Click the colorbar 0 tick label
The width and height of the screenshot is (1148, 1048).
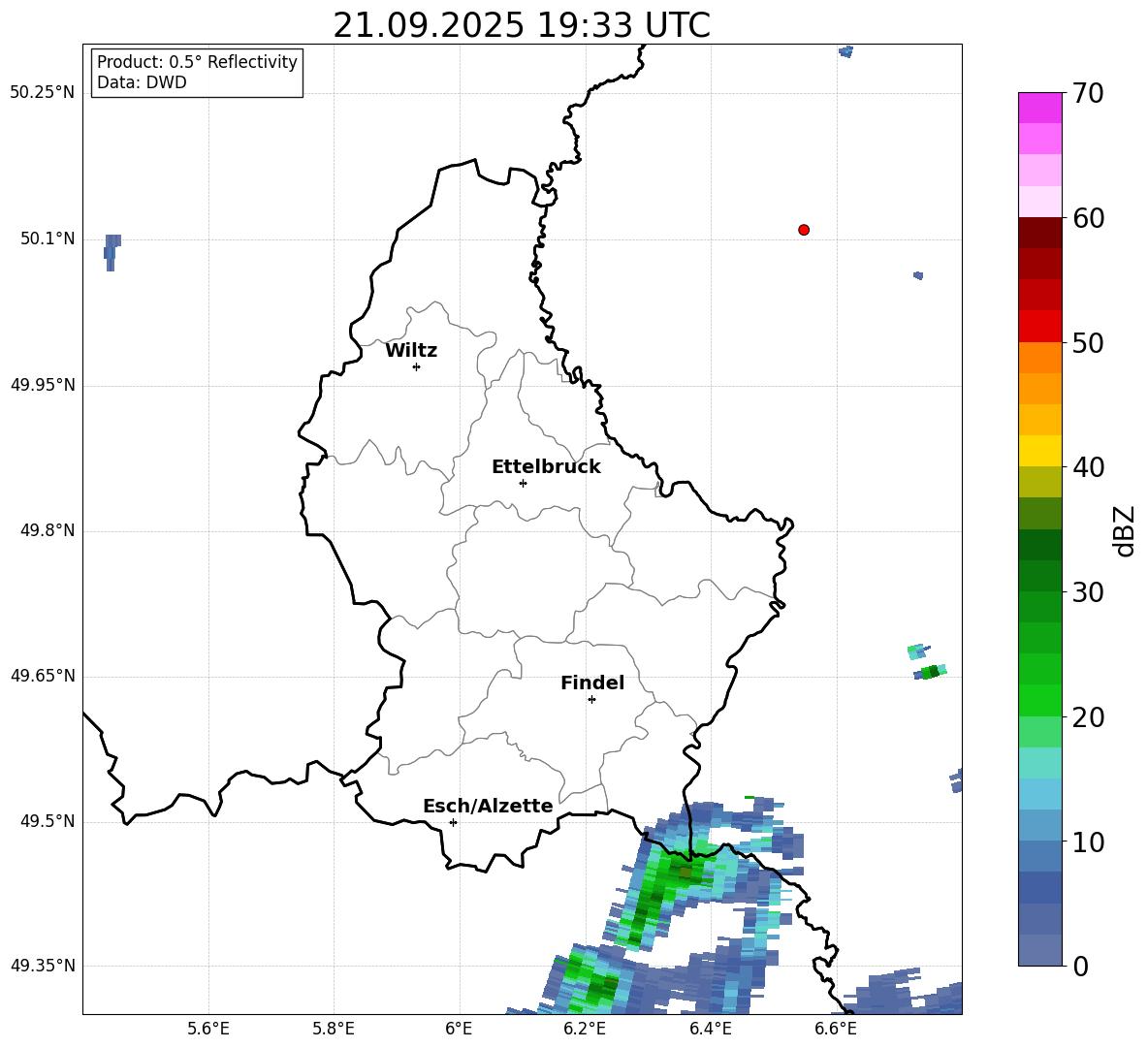(1080, 966)
